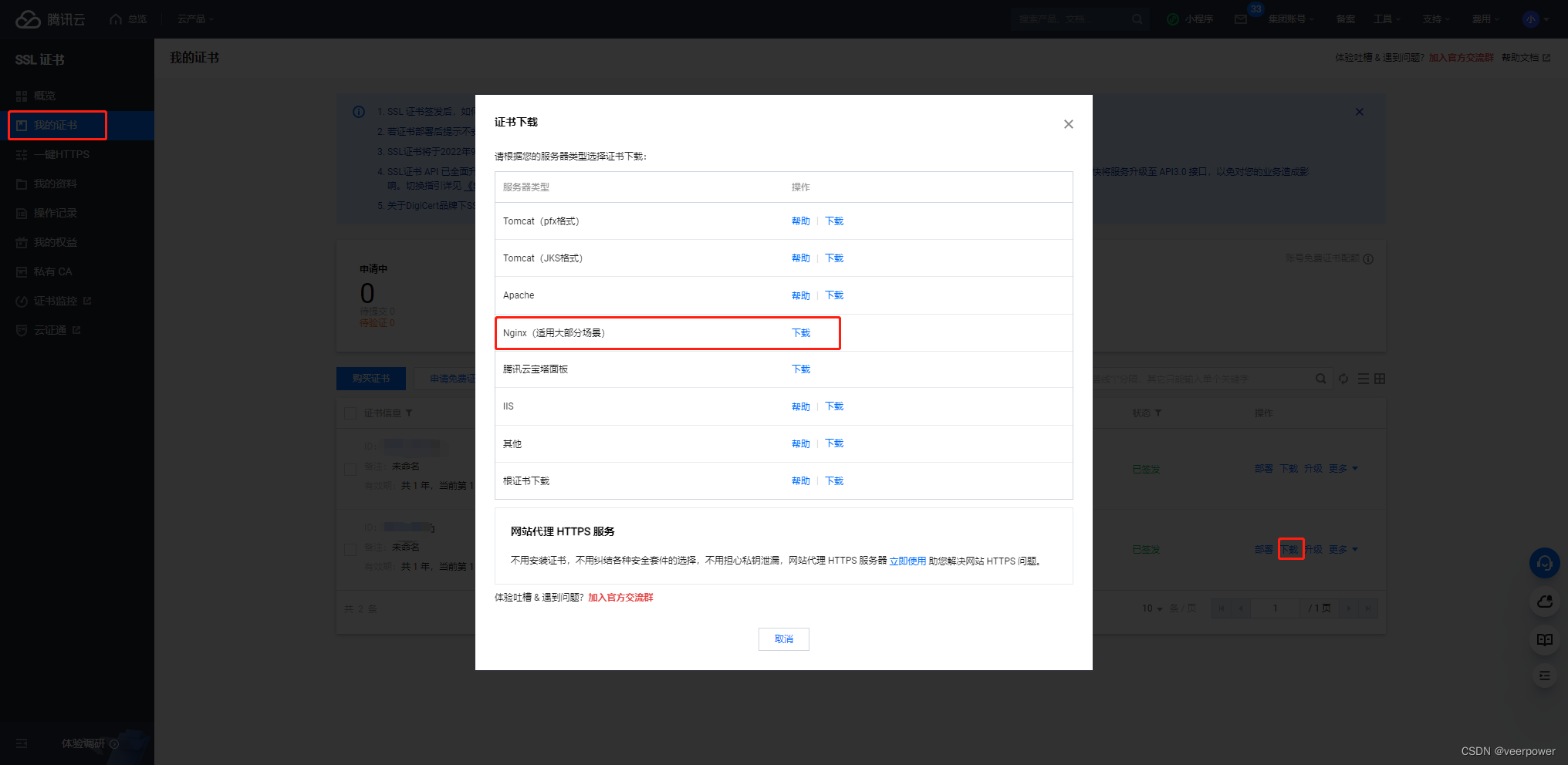Download Tomcat pfx format certificate
This screenshot has width=1568, height=765.
click(834, 221)
